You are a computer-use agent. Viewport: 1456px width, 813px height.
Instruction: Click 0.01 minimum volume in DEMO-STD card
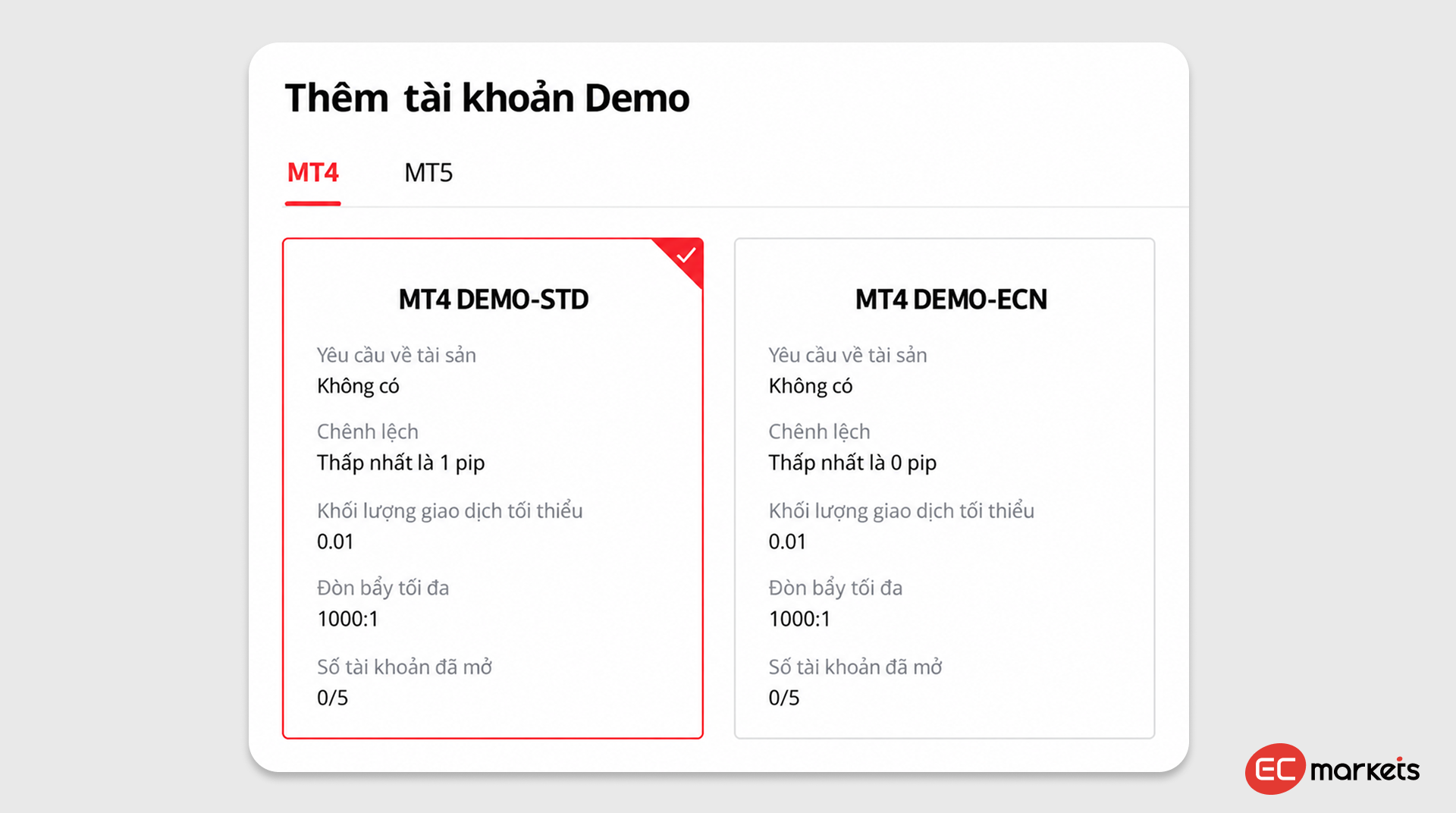335,541
